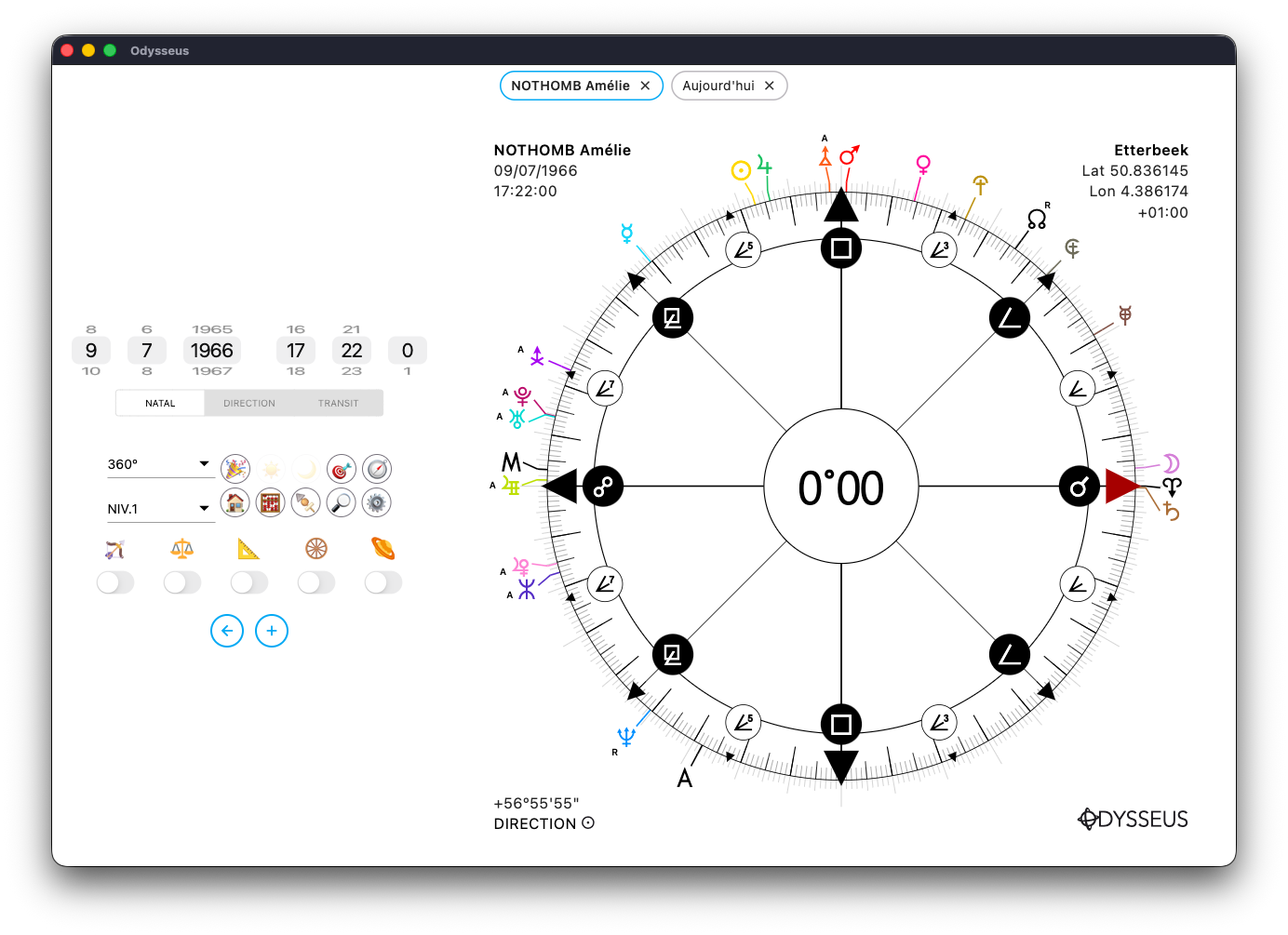
Task: Click the party popper icon button
Action: pyautogui.click(x=235, y=469)
